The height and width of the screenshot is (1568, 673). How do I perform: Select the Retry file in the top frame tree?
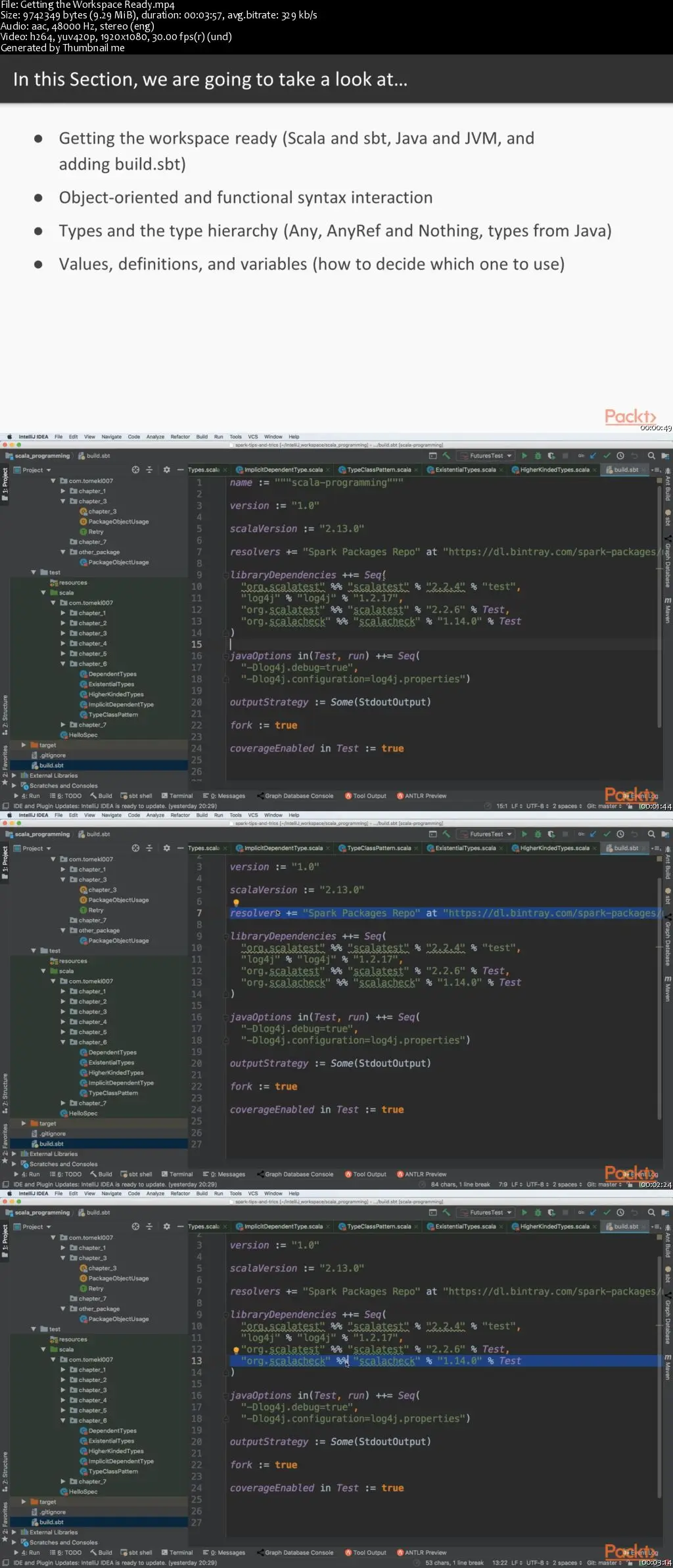pos(91,532)
